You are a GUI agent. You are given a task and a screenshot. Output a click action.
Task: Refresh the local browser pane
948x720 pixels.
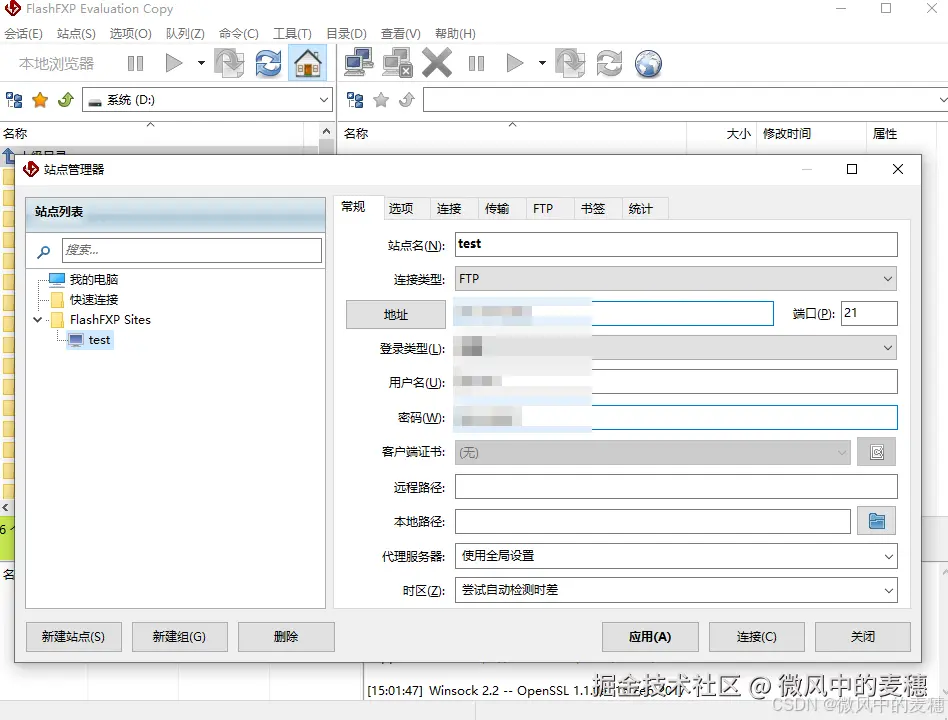(x=268, y=63)
